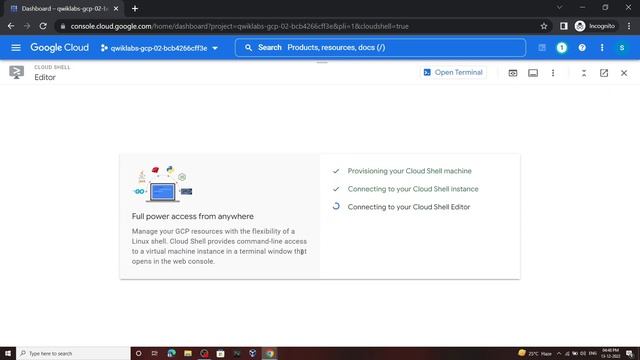Reload the current page
Viewport: 640px width, 360px height.
click(43, 26)
